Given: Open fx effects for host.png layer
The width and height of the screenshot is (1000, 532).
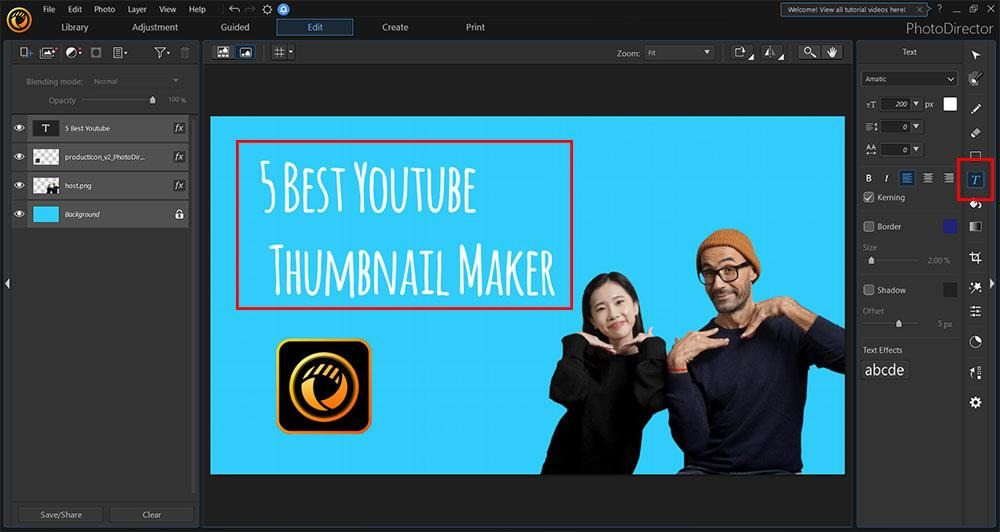Looking at the screenshot, I should click(179, 186).
